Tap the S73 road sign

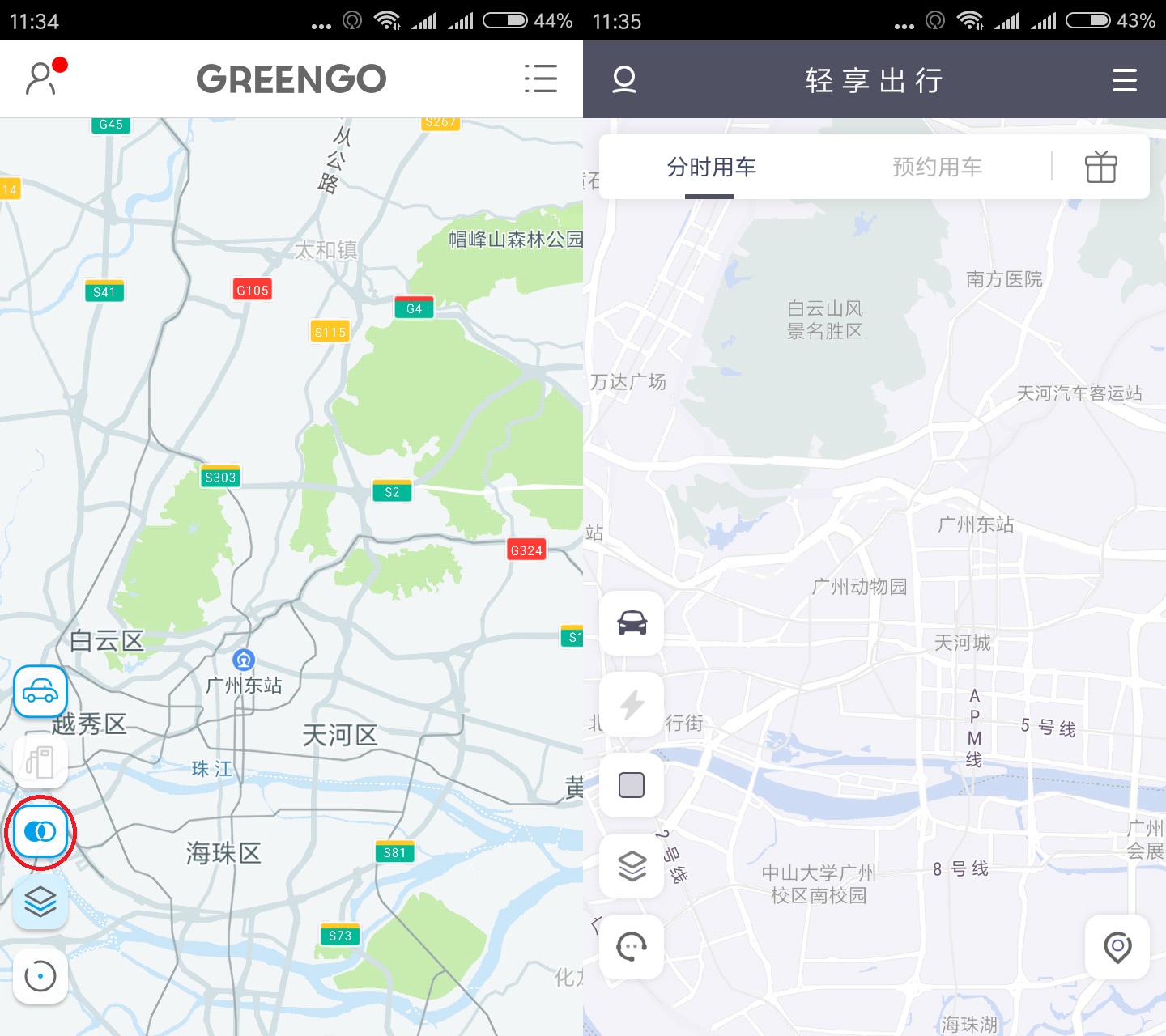(340, 936)
